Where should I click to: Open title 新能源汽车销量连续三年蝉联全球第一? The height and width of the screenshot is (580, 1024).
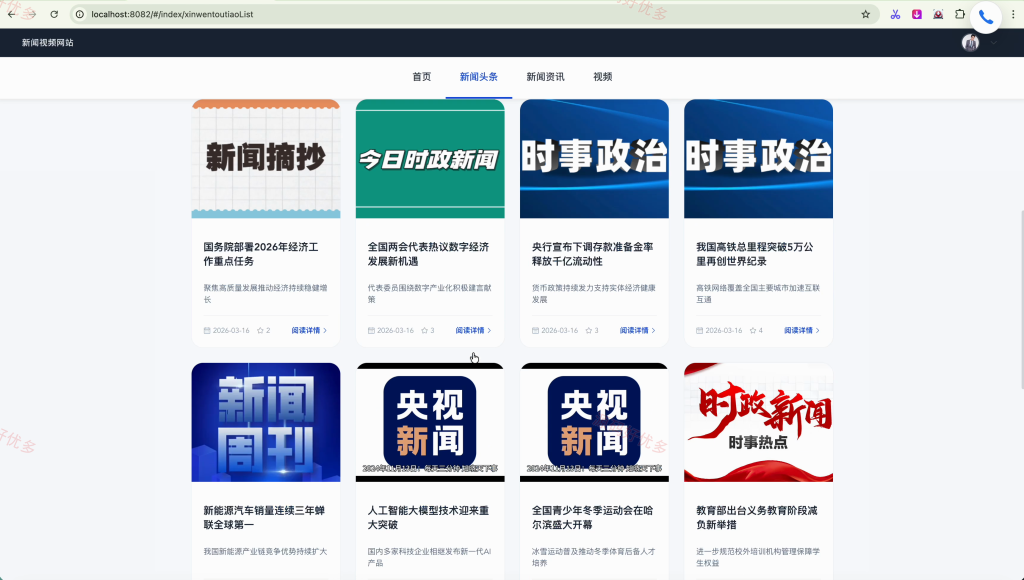click(x=264, y=517)
